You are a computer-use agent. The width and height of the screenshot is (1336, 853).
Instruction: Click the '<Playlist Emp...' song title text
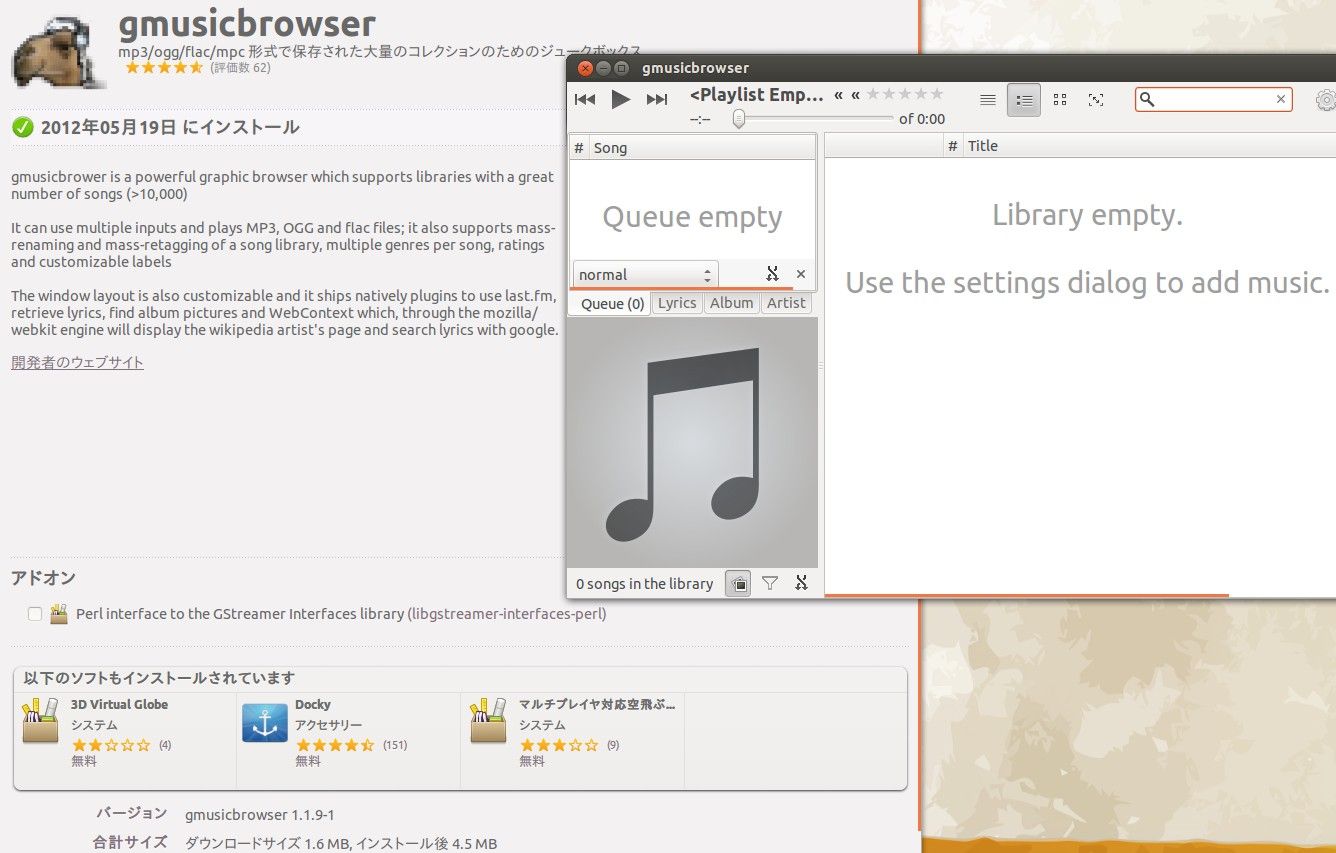757,95
